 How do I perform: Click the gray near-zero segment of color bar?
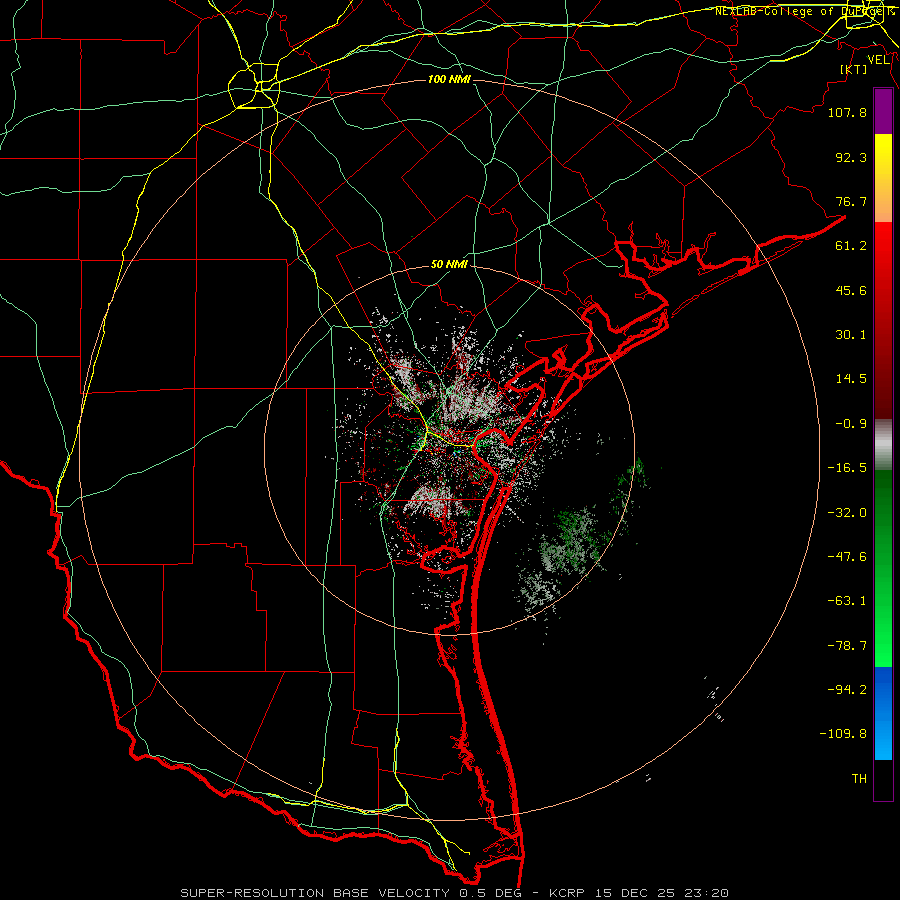[883, 445]
